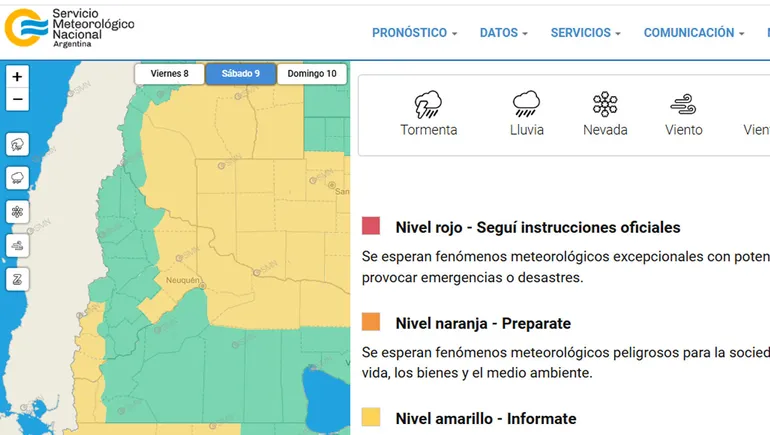Choose the Viento alert type
The image size is (770, 435).
pos(684,114)
